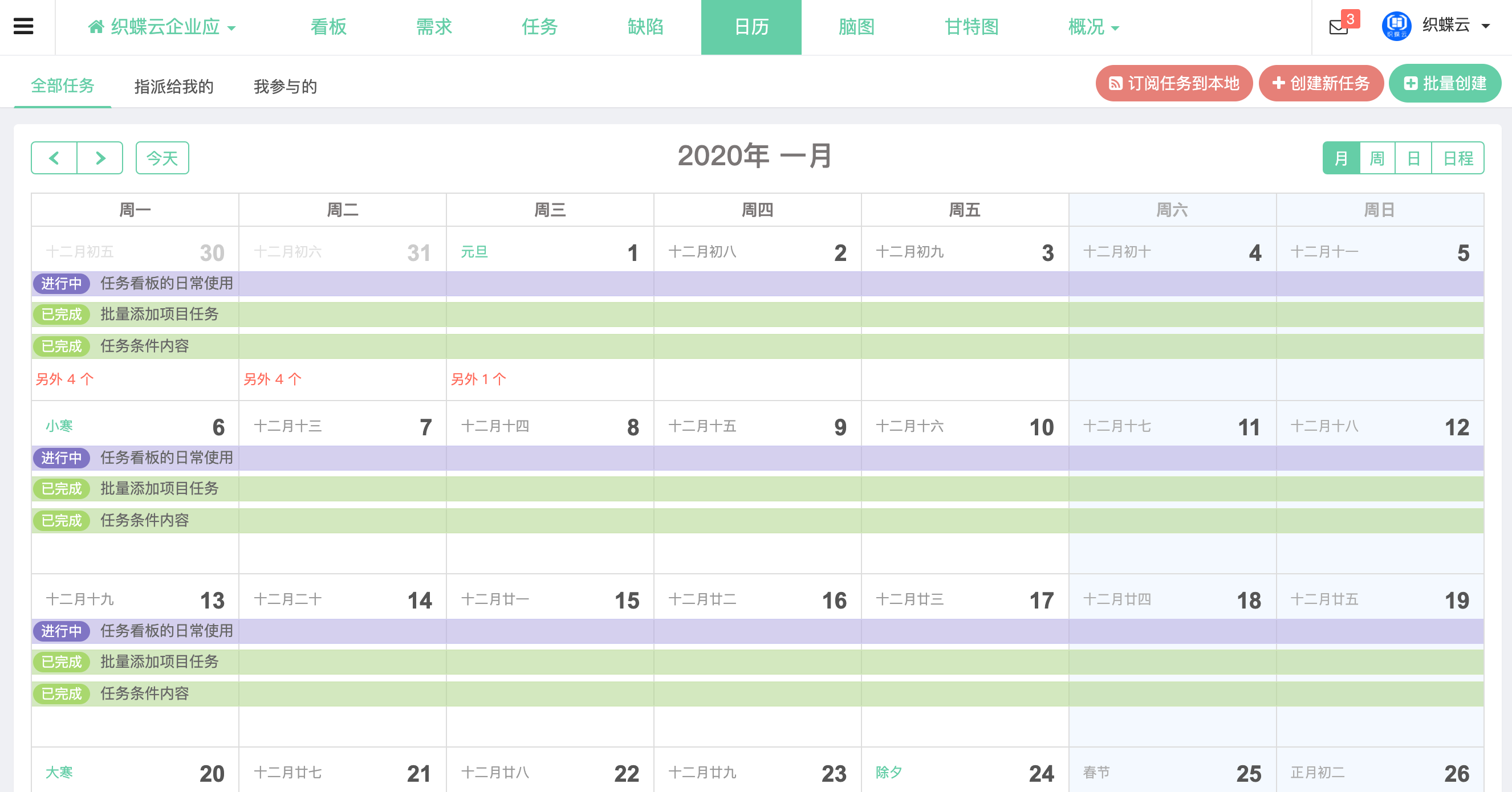The height and width of the screenshot is (792, 1512).
Task: Click the purple 任务看板的日常使用 event bar
Action: [166, 284]
